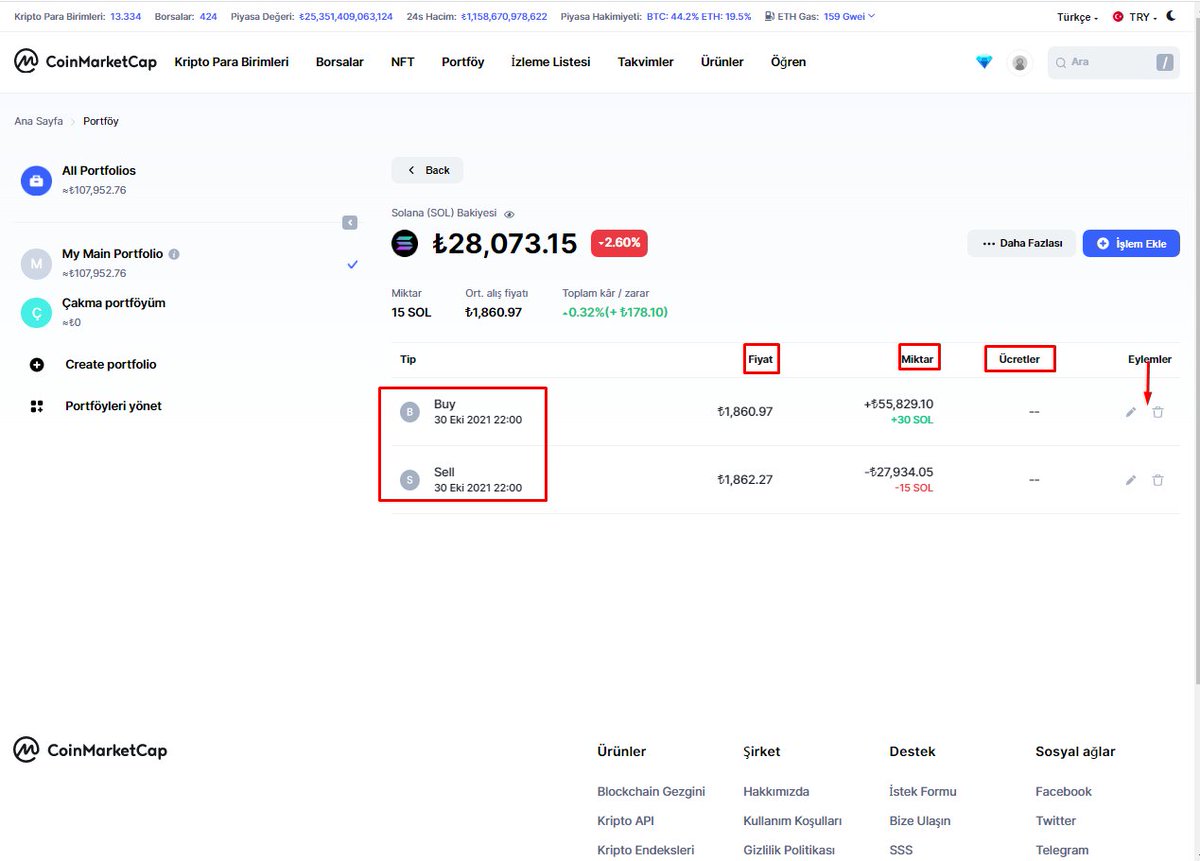The width and height of the screenshot is (1200, 861).
Task: Click the ₺1,862.27 sell price
Action: tap(745, 480)
